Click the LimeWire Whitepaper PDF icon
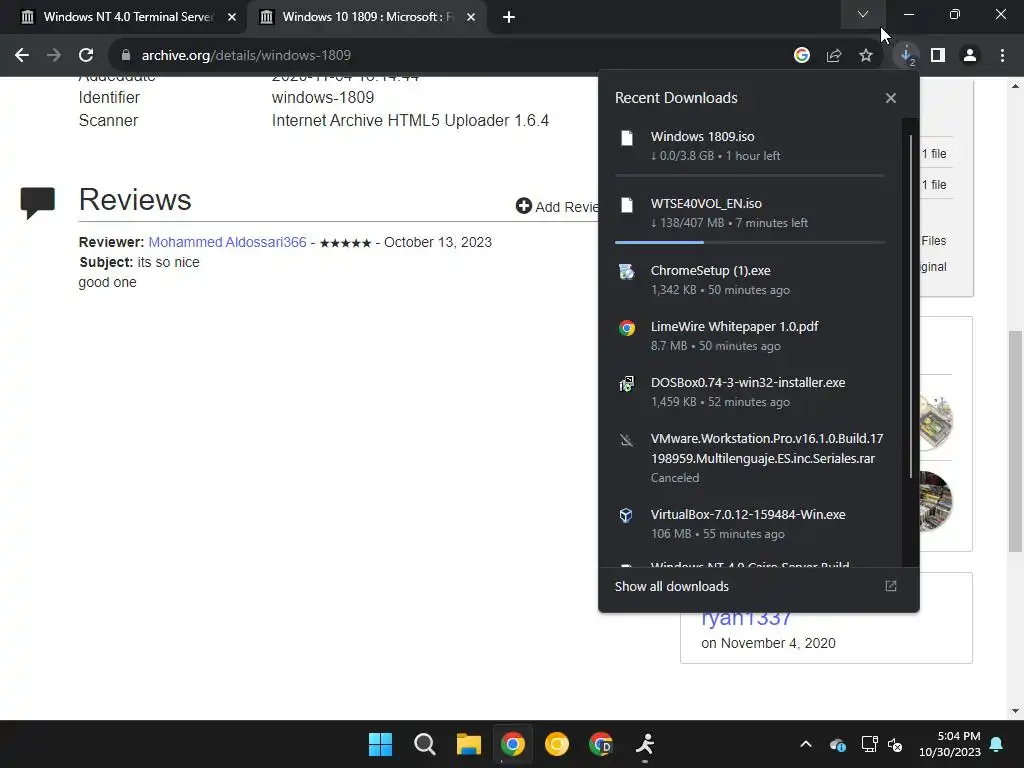This screenshot has width=1024, height=768. [x=627, y=328]
